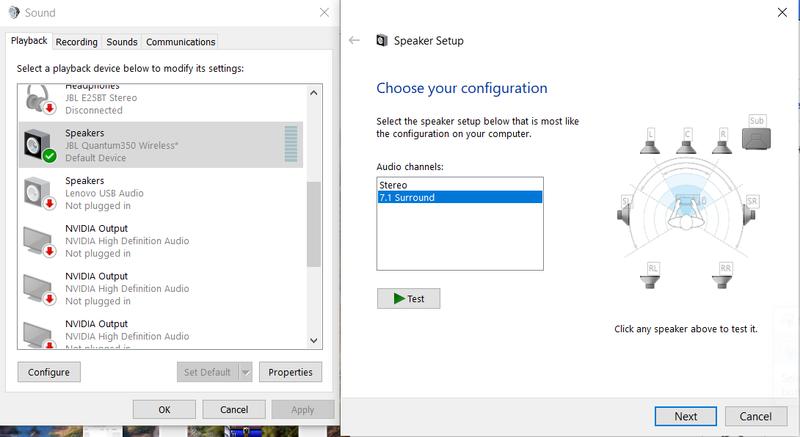This screenshot has width=800, height=437.
Task: Open the Set Default dropdown arrow
Action: pyautogui.click(x=245, y=372)
